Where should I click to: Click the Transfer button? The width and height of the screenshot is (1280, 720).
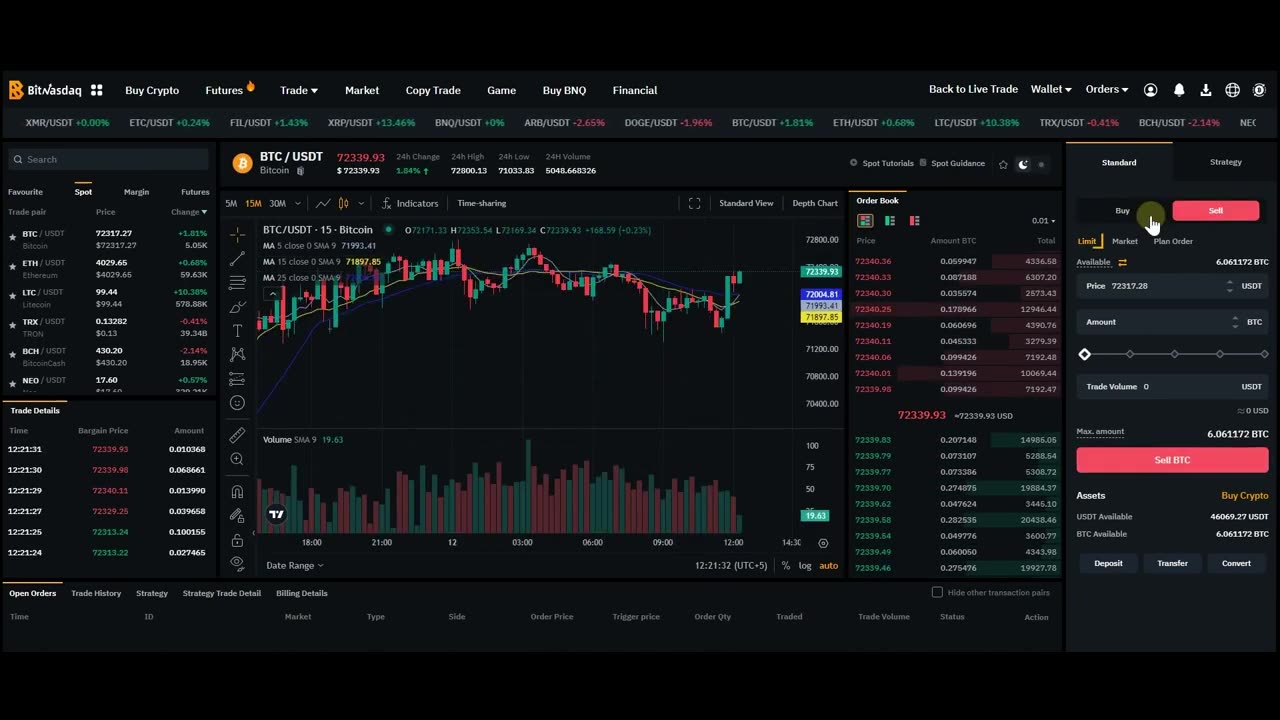tap(1172, 563)
